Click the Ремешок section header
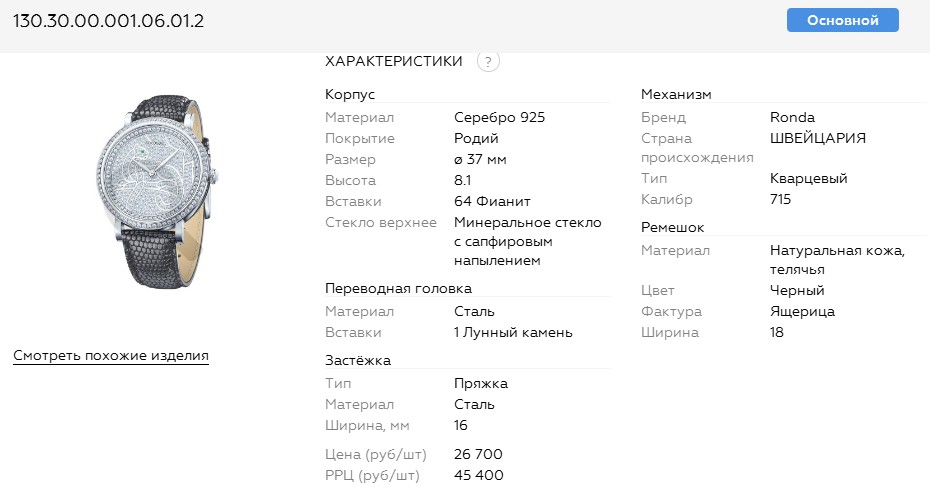Screen dimensions: 930x498 673,227
